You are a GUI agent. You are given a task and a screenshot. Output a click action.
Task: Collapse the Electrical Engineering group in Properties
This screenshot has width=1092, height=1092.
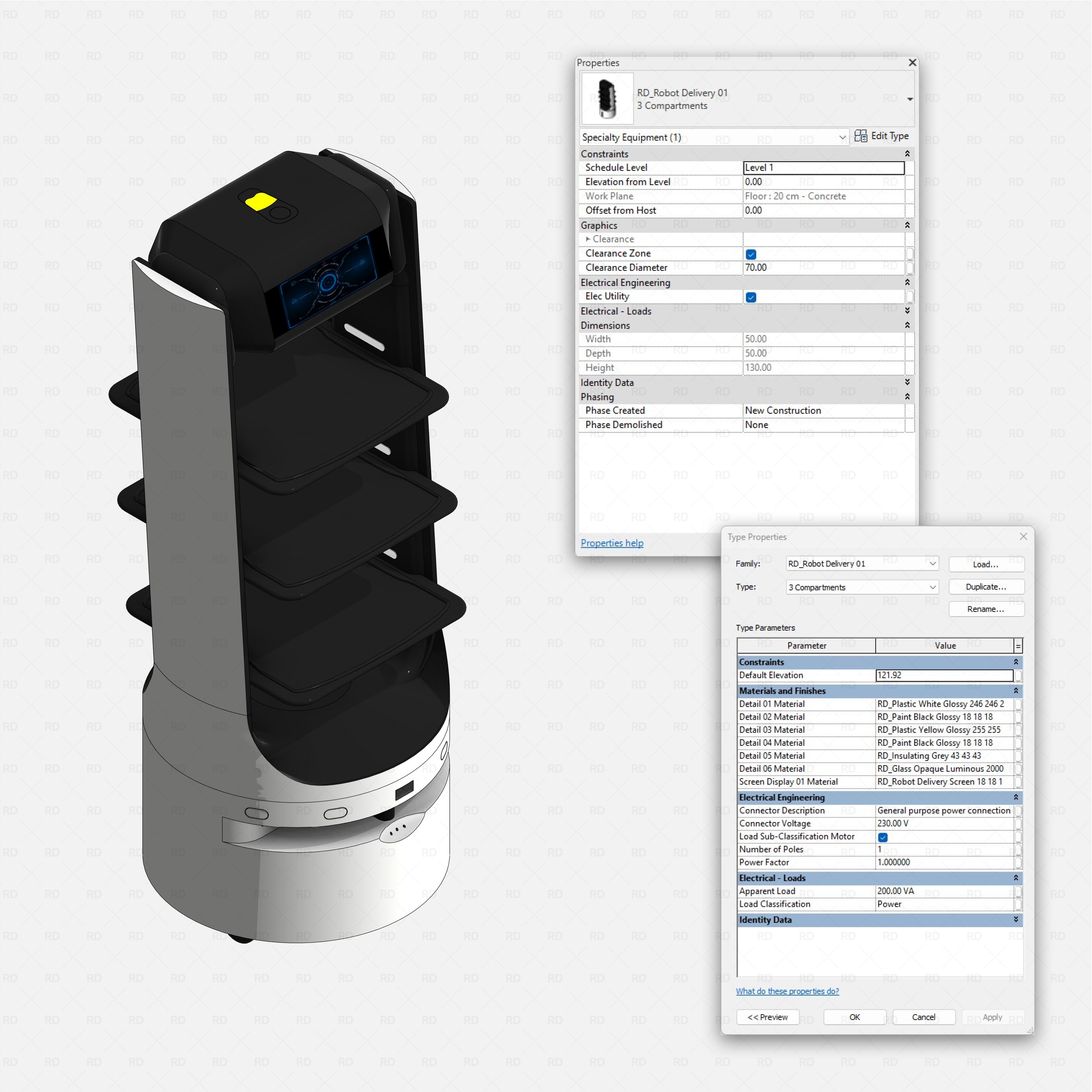tap(907, 282)
